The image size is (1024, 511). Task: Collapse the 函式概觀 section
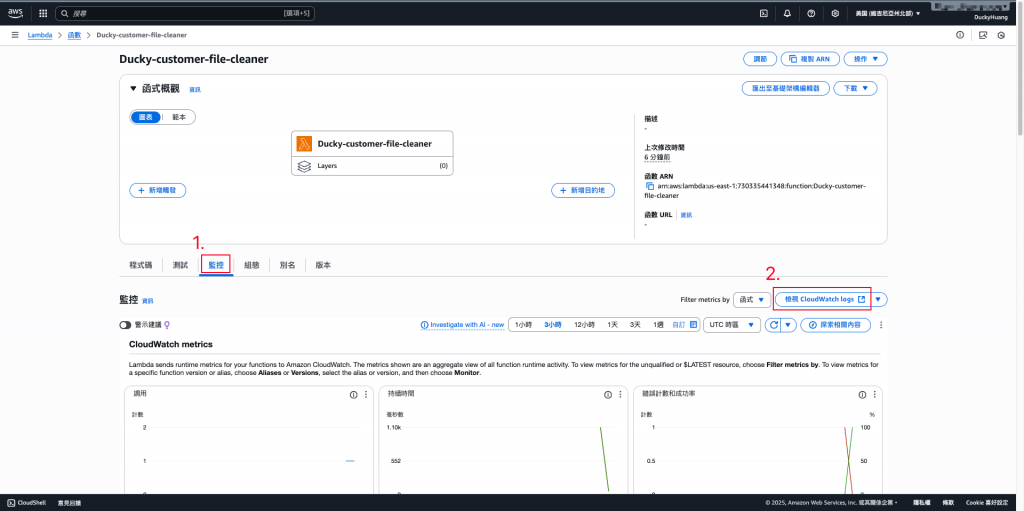pyautogui.click(x=133, y=88)
